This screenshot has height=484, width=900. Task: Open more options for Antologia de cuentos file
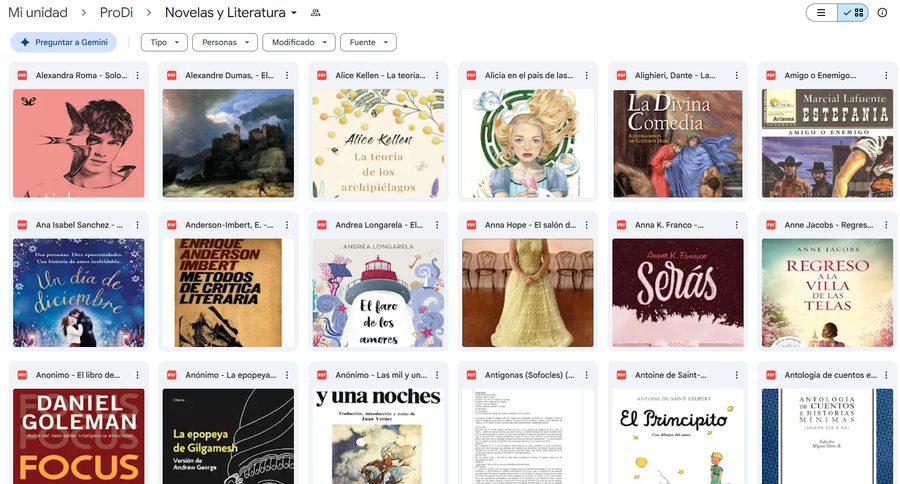(886, 375)
